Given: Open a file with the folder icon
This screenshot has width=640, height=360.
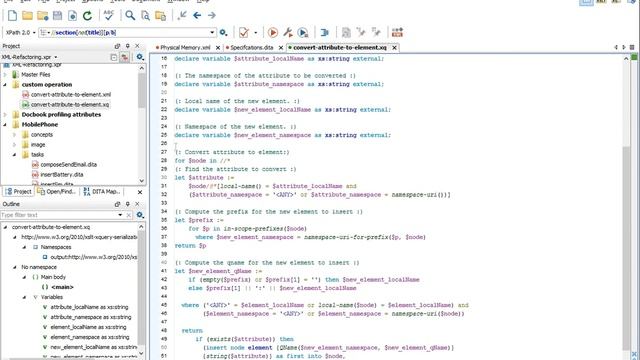Looking at the screenshot, I should coord(27,16).
